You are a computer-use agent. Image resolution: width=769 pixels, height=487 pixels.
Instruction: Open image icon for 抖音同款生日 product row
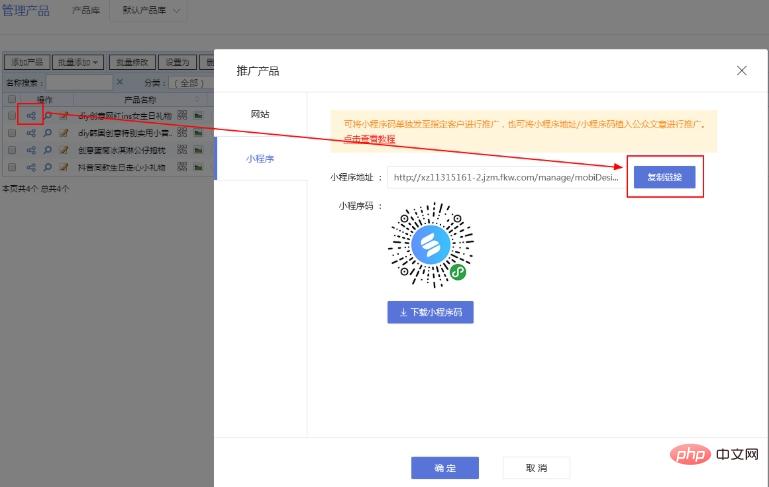pyautogui.click(x=198, y=167)
